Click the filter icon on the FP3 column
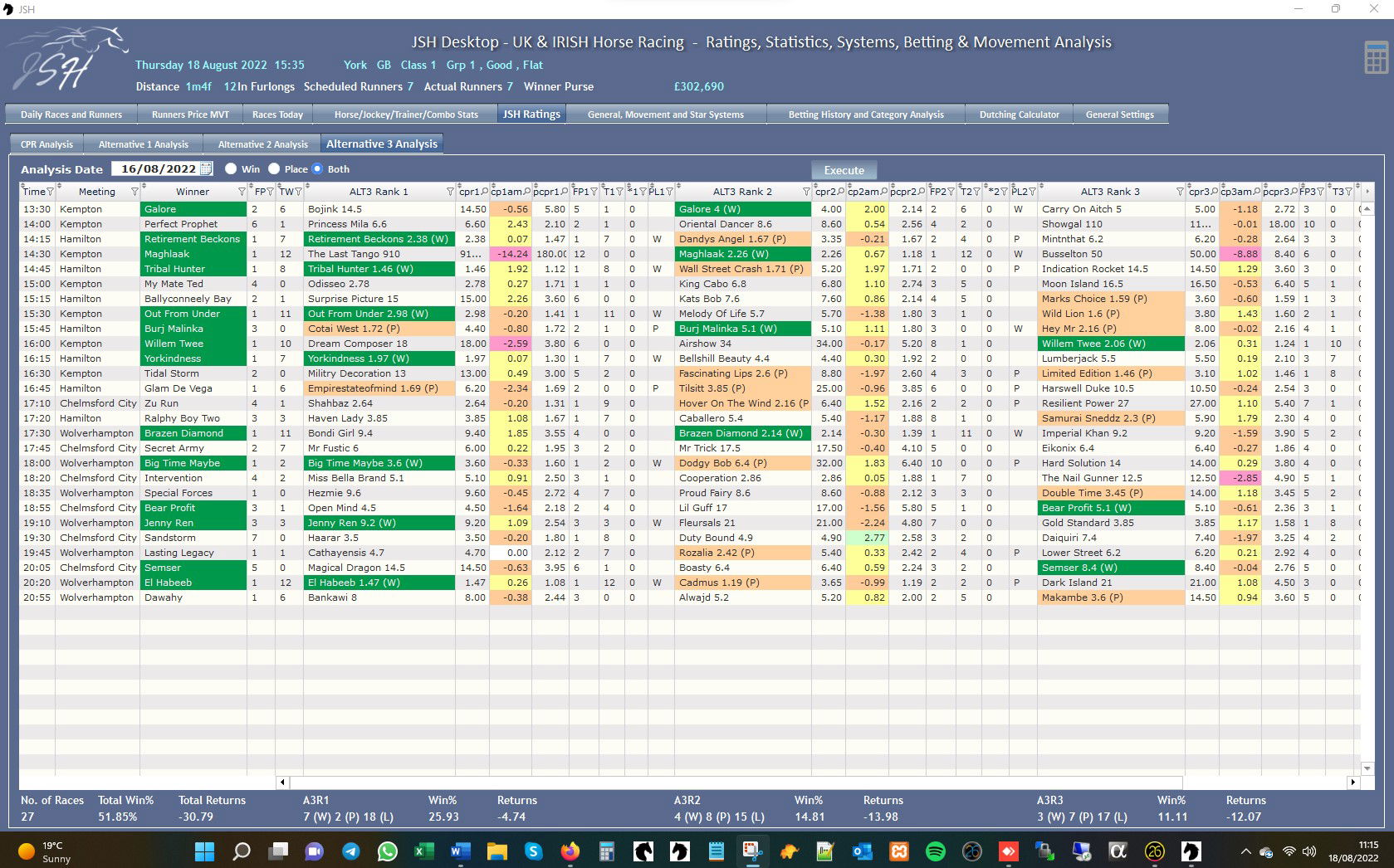This screenshot has height=868, width=1394. 1321,192
